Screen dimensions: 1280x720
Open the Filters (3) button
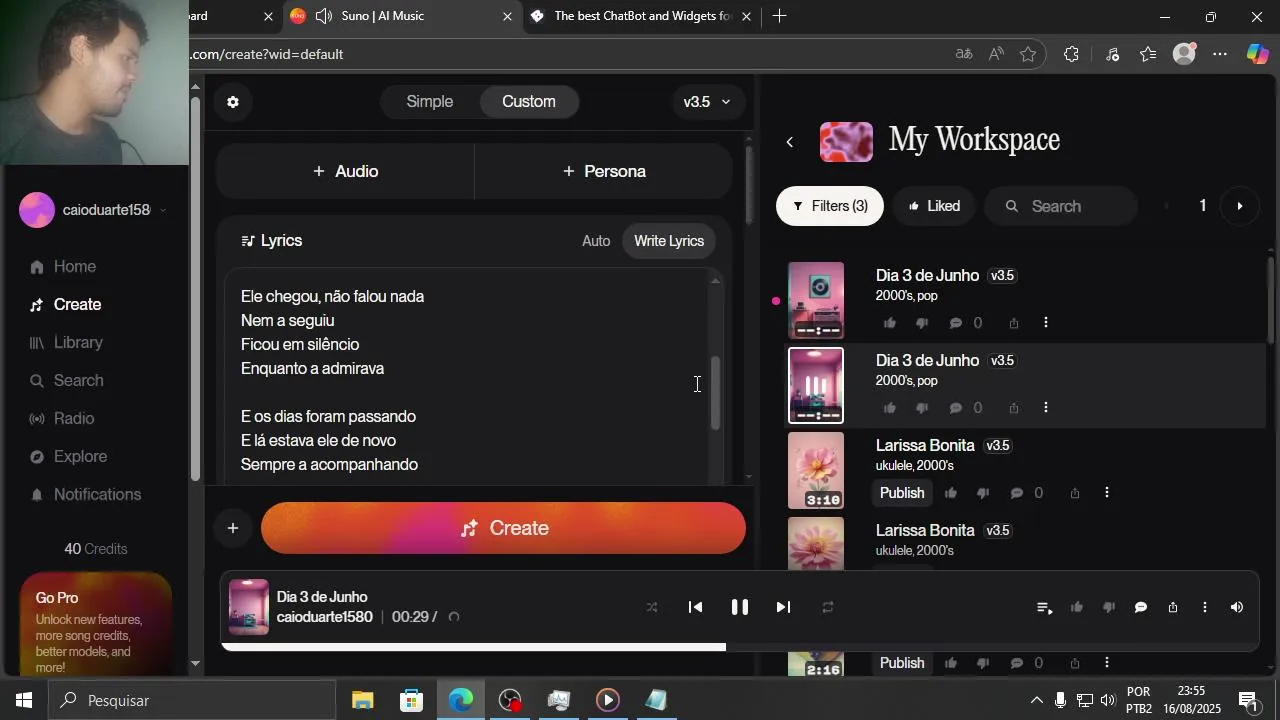pos(830,206)
